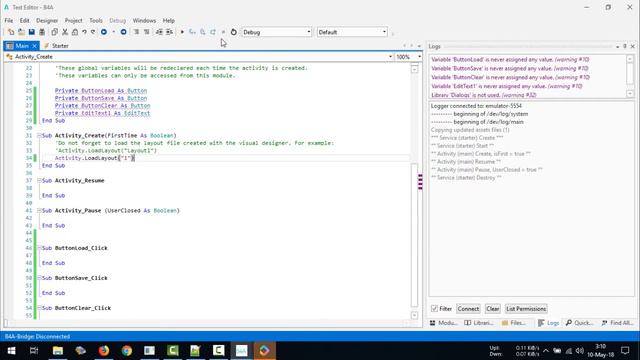The width and height of the screenshot is (640, 360).
Task: Collapse the Sub Activity_Pause block
Action: point(39,211)
